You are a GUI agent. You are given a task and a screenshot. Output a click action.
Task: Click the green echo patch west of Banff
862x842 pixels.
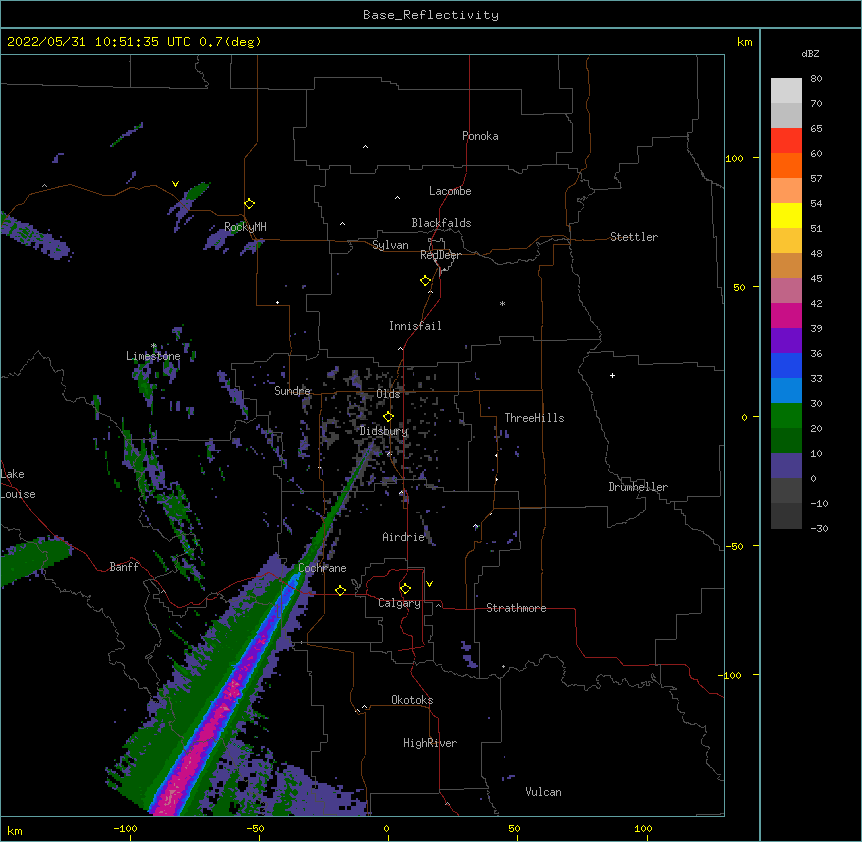coord(33,560)
